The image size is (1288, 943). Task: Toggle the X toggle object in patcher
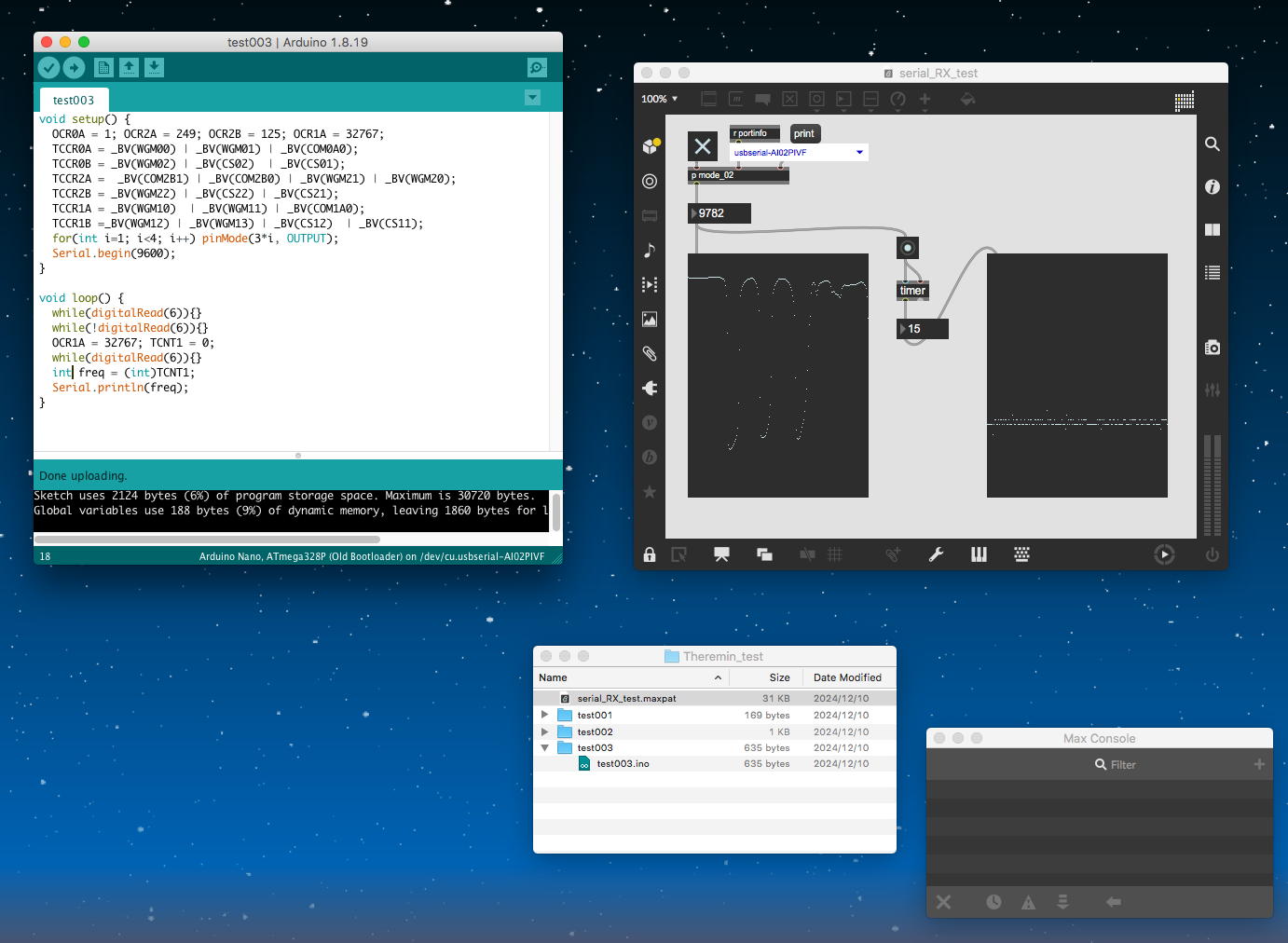point(703,146)
